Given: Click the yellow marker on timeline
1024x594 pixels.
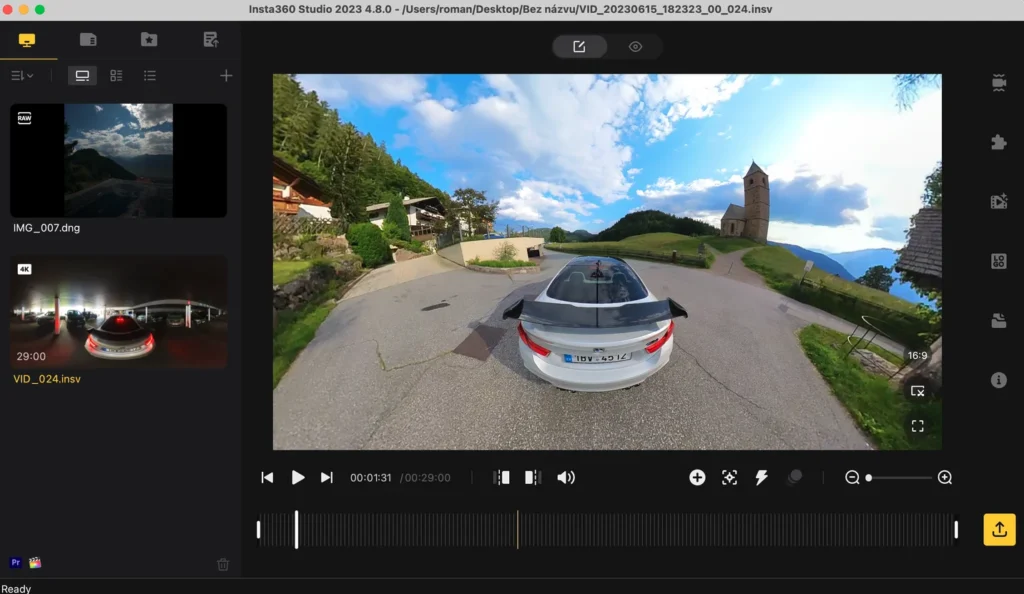Looking at the screenshot, I should pyautogui.click(x=517, y=529).
